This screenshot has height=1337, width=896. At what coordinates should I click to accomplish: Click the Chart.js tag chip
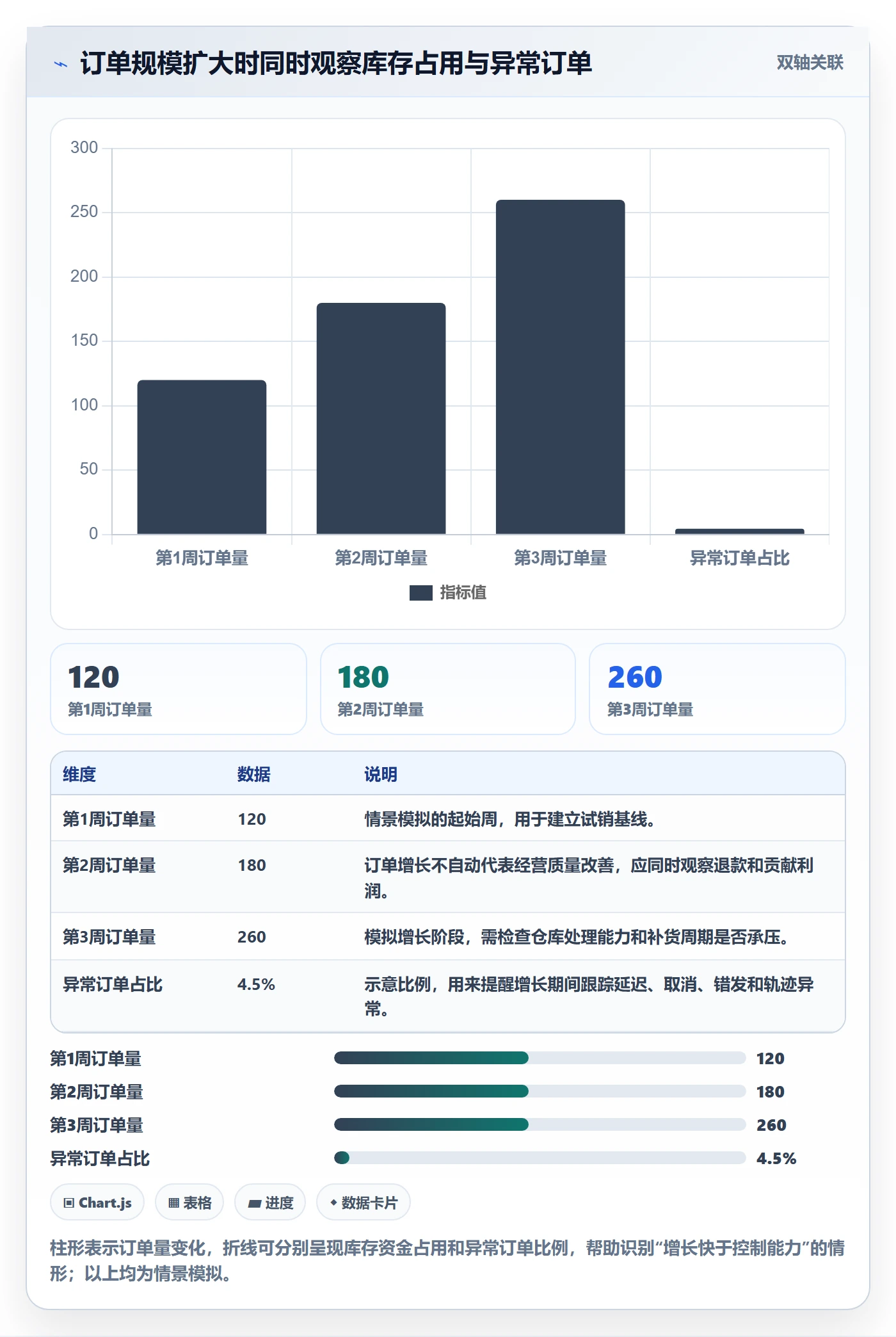point(97,1203)
